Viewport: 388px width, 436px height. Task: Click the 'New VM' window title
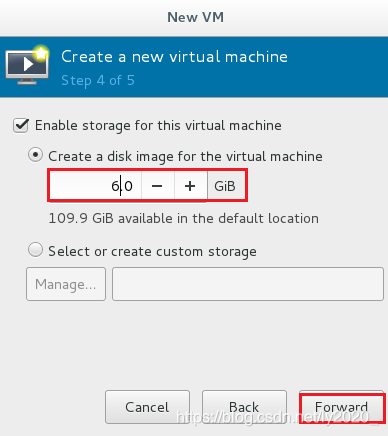coord(195,17)
